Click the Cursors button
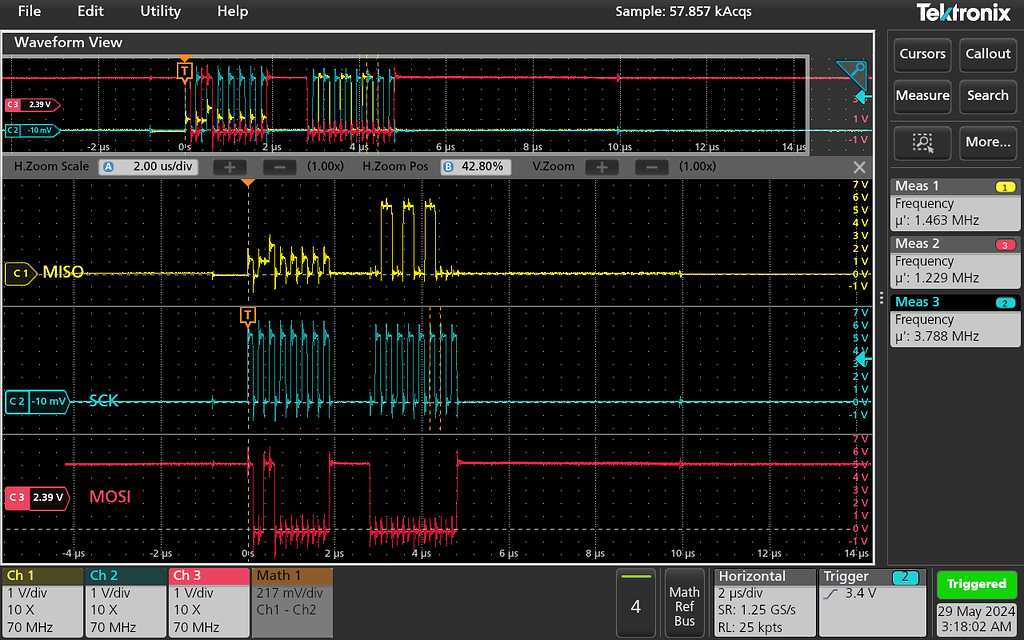 click(x=922, y=54)
